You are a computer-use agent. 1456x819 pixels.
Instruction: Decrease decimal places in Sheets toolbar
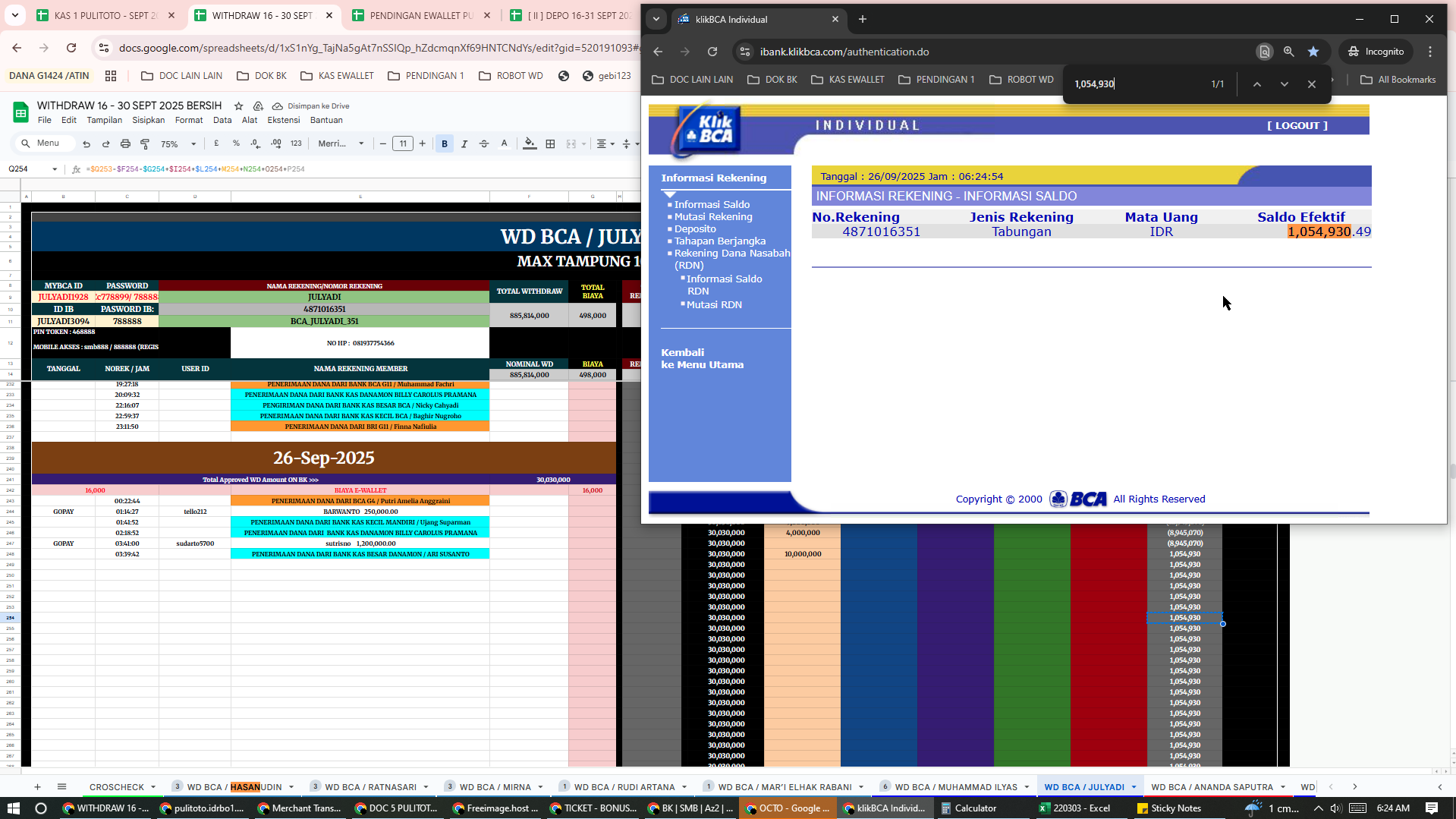pos(256,143)
